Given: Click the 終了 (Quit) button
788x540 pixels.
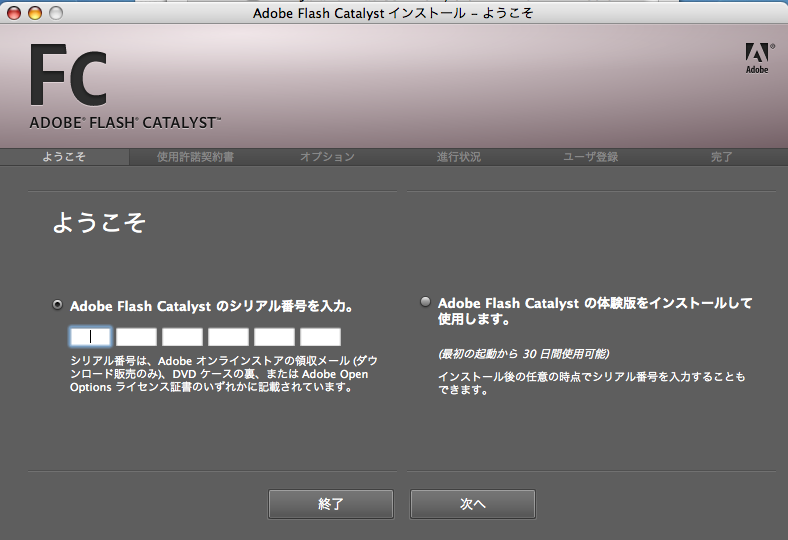Looking at the screenshot, I should click(331, 504).
